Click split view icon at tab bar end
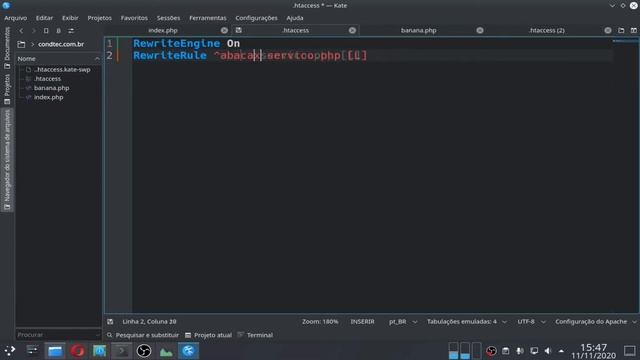This screenshot has height=360, width=640. click(x=633, y=30)
